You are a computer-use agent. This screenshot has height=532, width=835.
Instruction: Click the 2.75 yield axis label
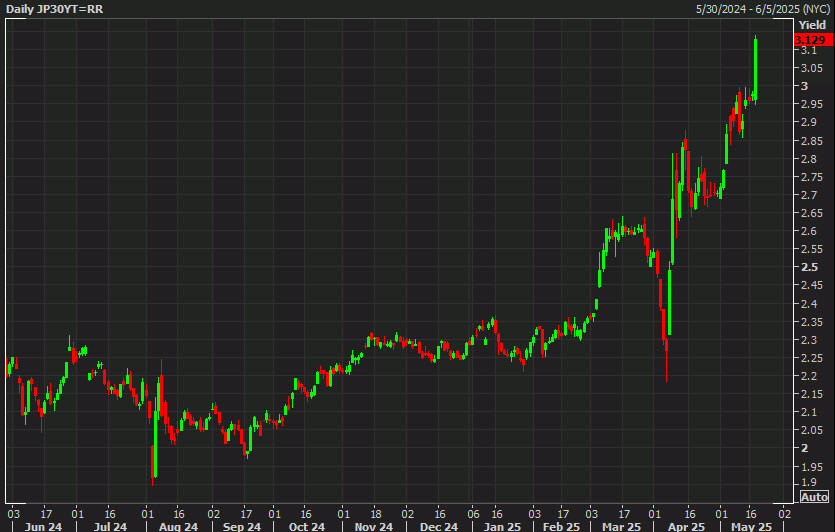[x=812, y=177]
